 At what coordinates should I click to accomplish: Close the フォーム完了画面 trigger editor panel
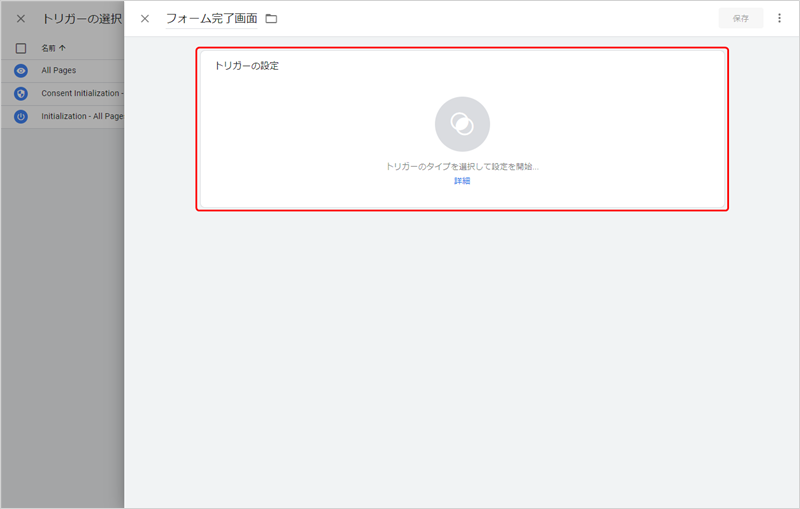[145, 19]
